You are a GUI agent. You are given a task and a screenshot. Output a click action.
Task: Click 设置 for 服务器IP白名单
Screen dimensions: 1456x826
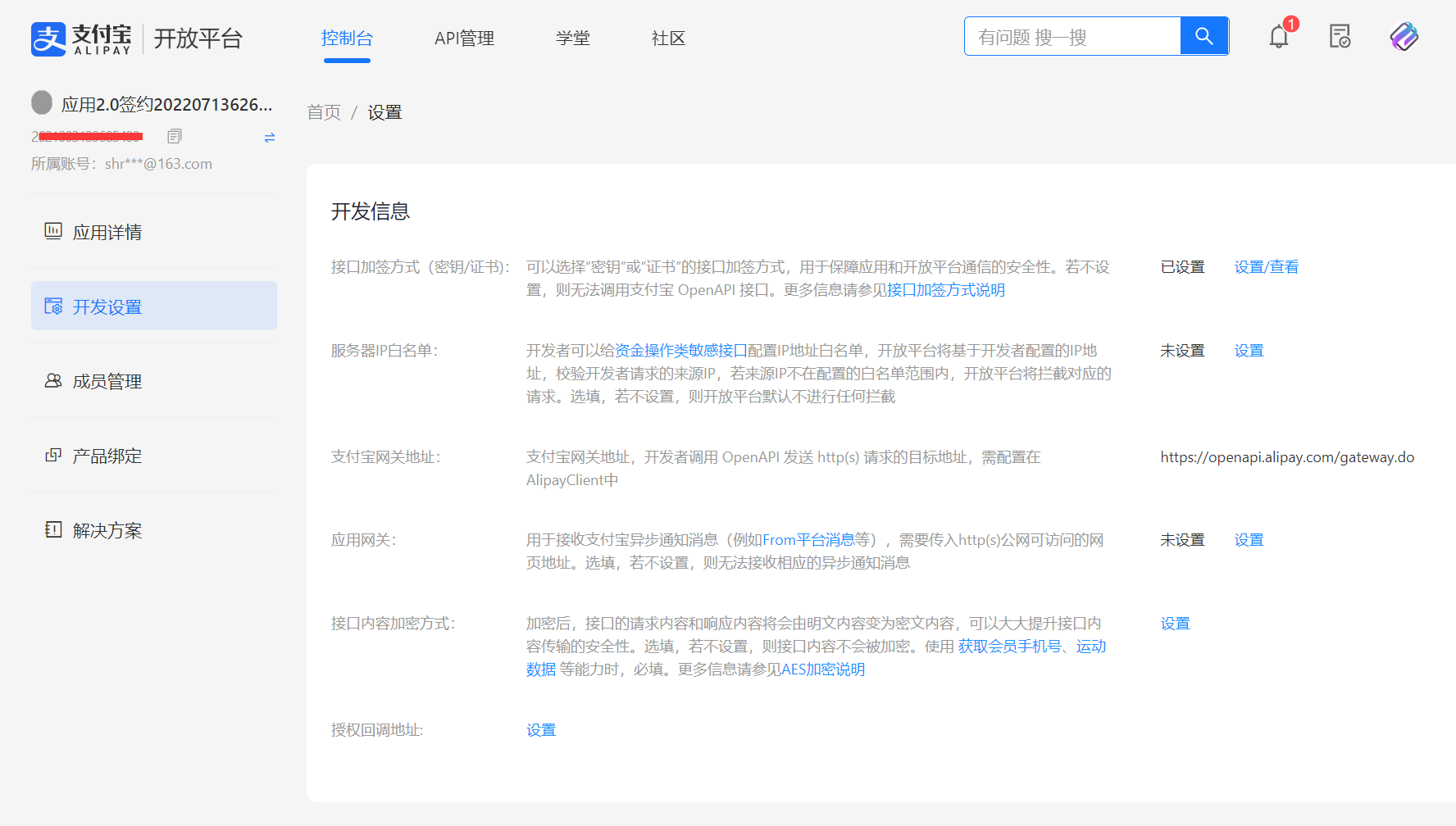[x=1249, y=351]
